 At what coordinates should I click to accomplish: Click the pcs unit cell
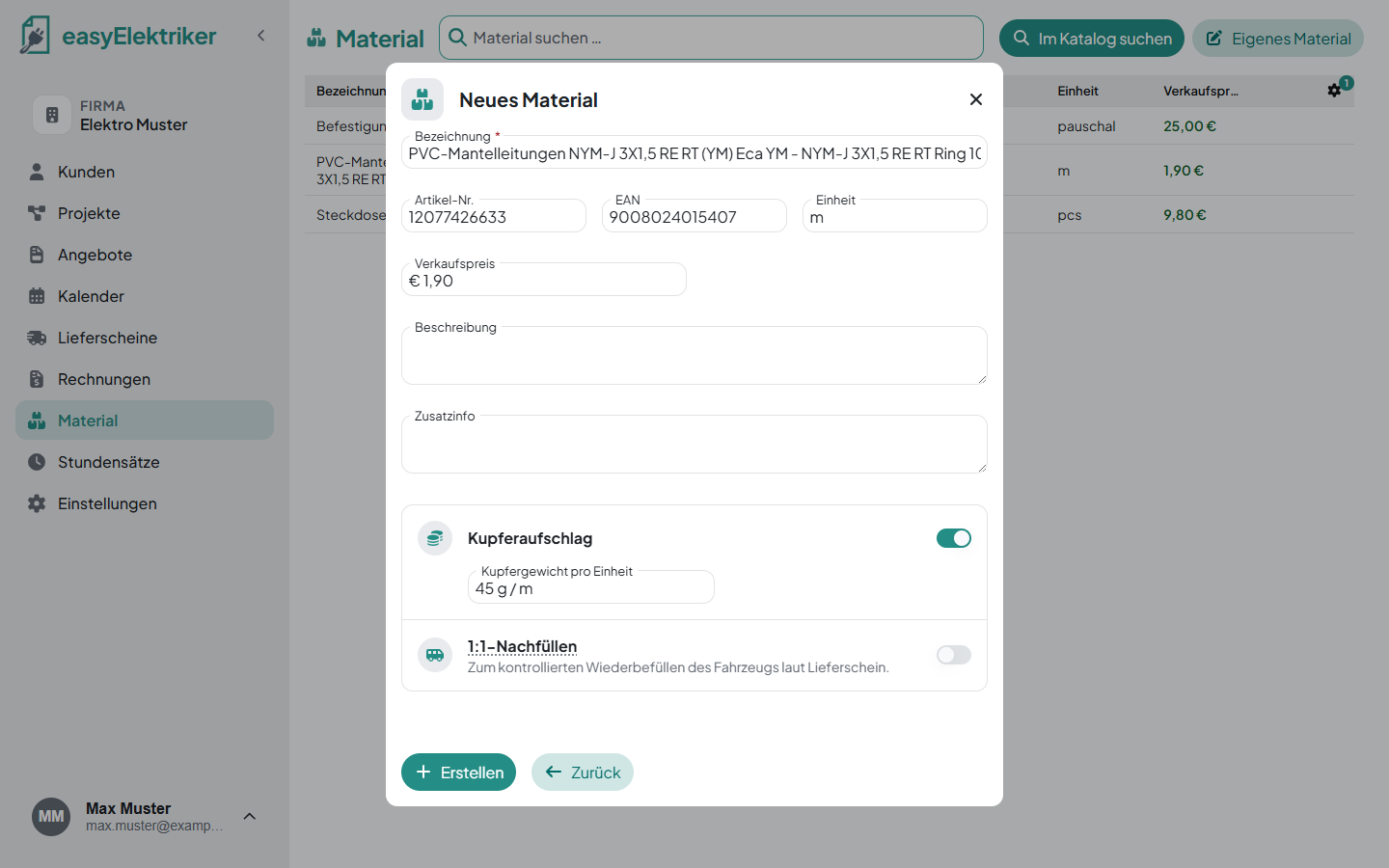(1069, 215)
